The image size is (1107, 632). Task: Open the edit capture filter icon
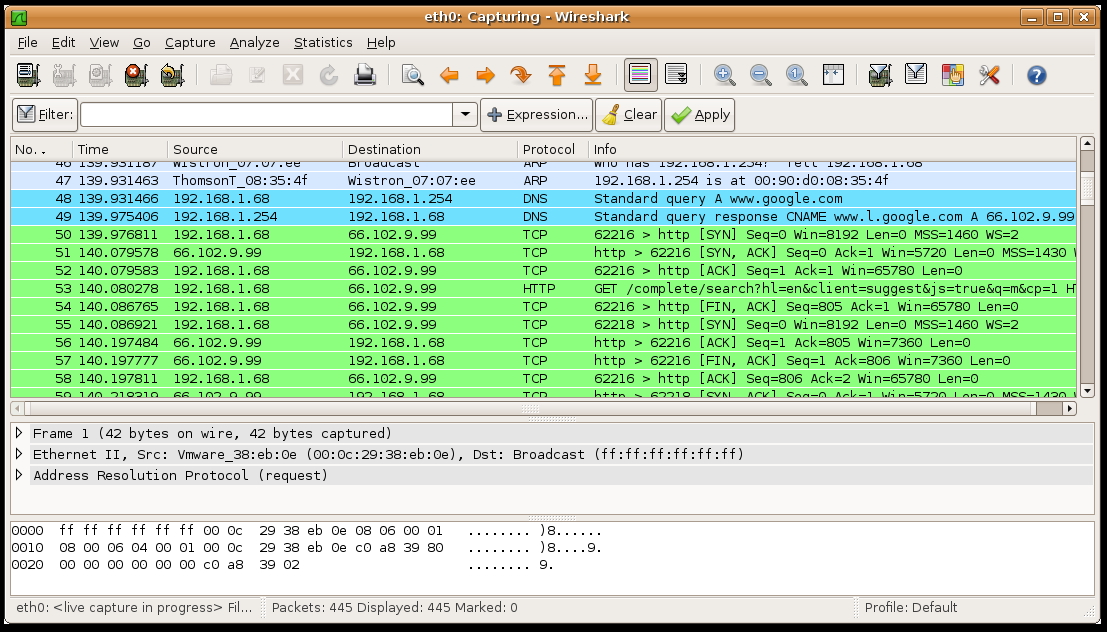(880, 75)
